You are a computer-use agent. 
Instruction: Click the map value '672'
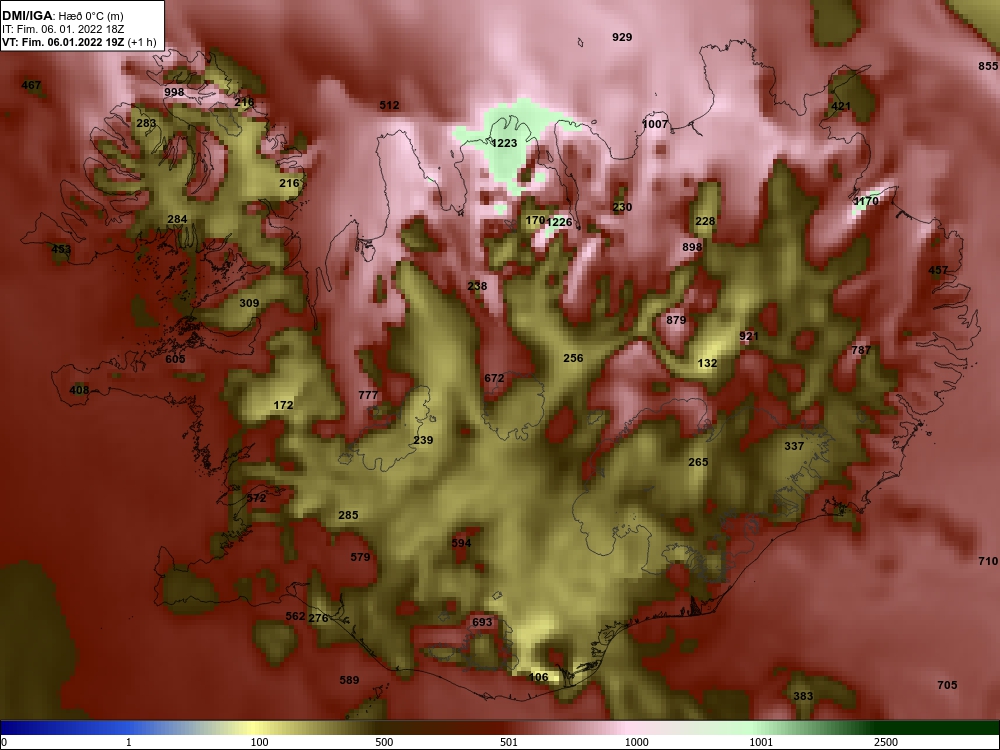[494, 378]
